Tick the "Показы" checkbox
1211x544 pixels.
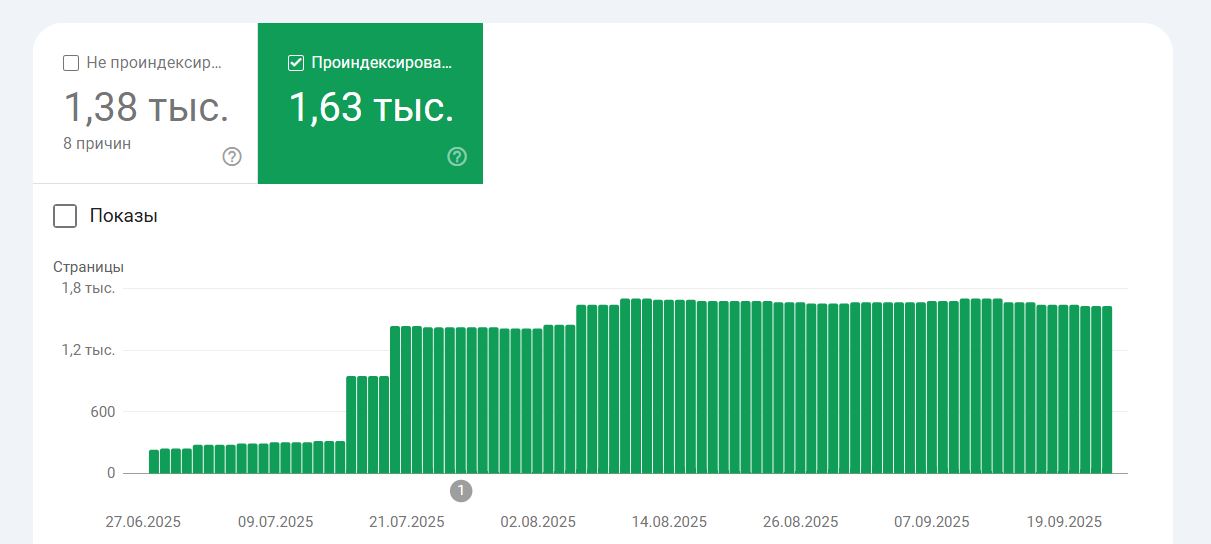click(65, 216)
